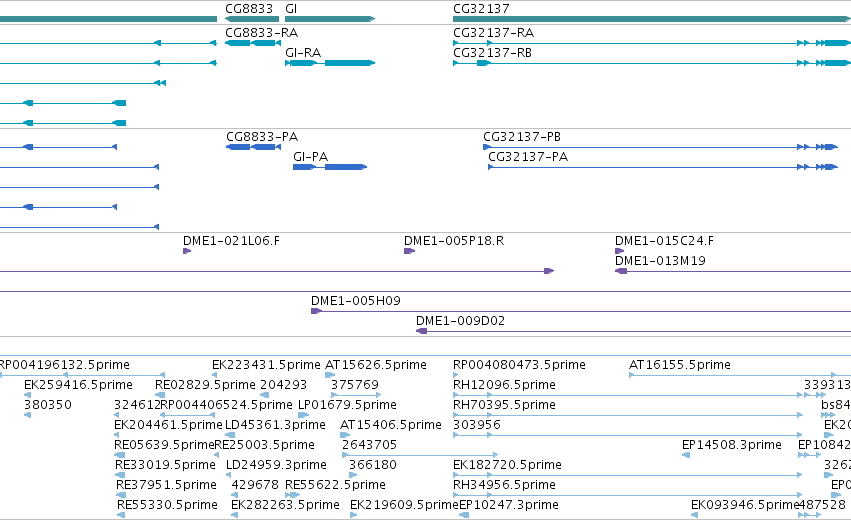Click the DME1-005H09 clone start arrow
The width and height of the screenshot is (851, 520).
pos(316,311)
